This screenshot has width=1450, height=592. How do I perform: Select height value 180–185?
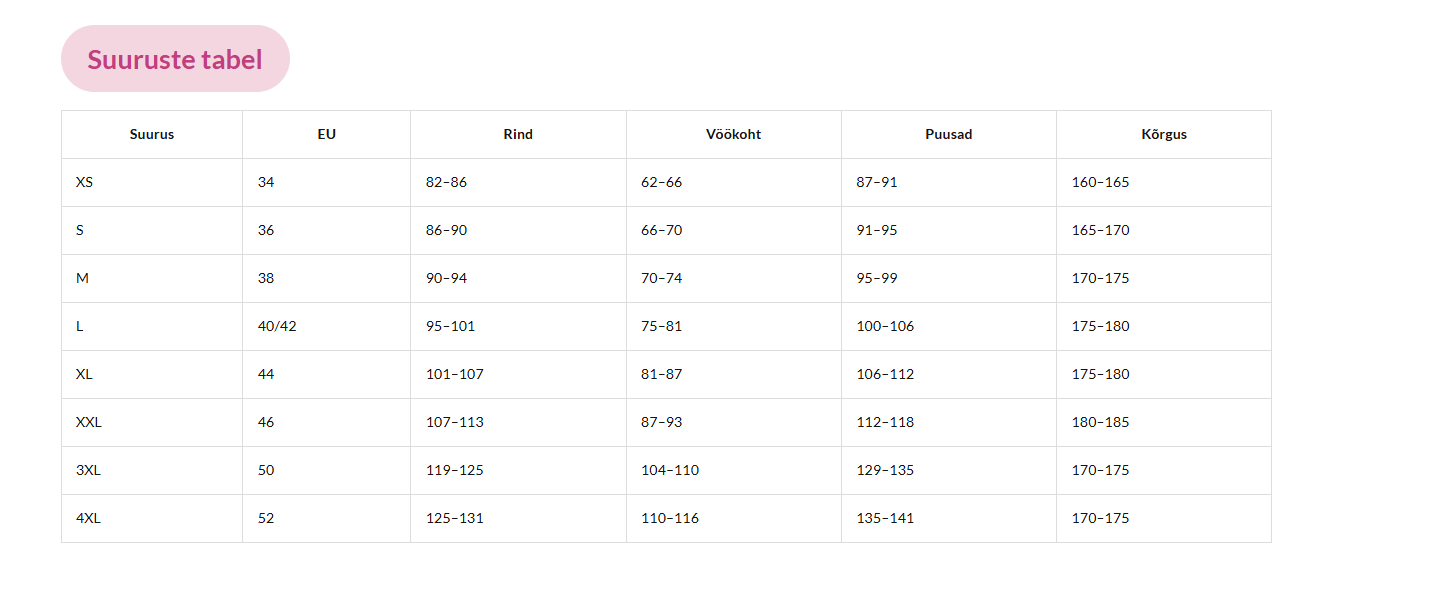(1100, 422)
